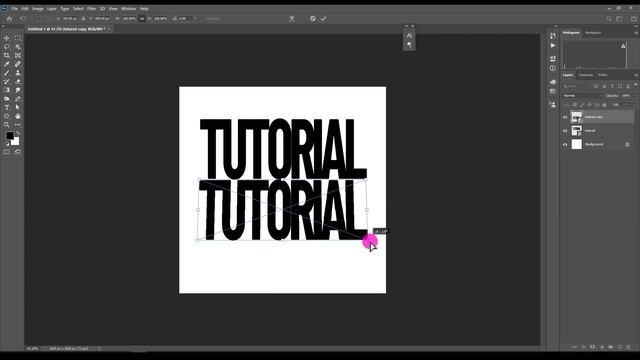Select the Zoom tool
Image resolution: width=640 pixels, height=360 pixels.
pyautogui.click(x=7, y=125)
